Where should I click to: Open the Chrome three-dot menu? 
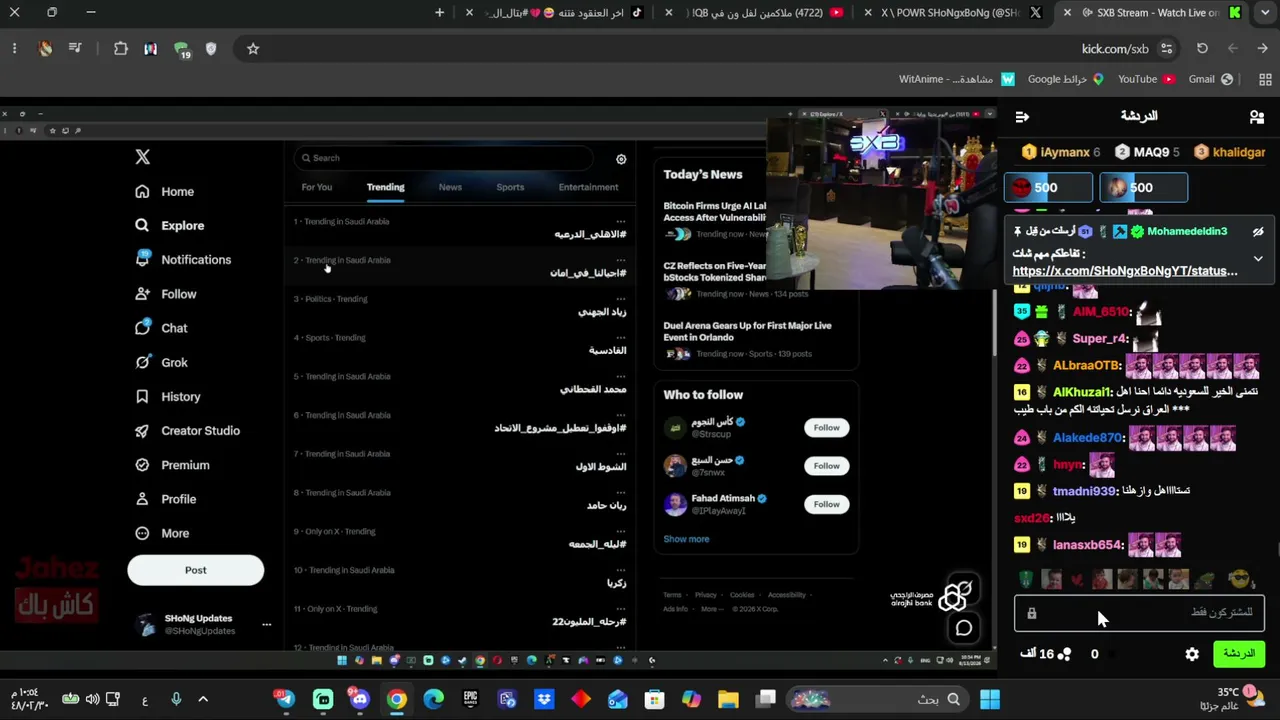point(14,49)
